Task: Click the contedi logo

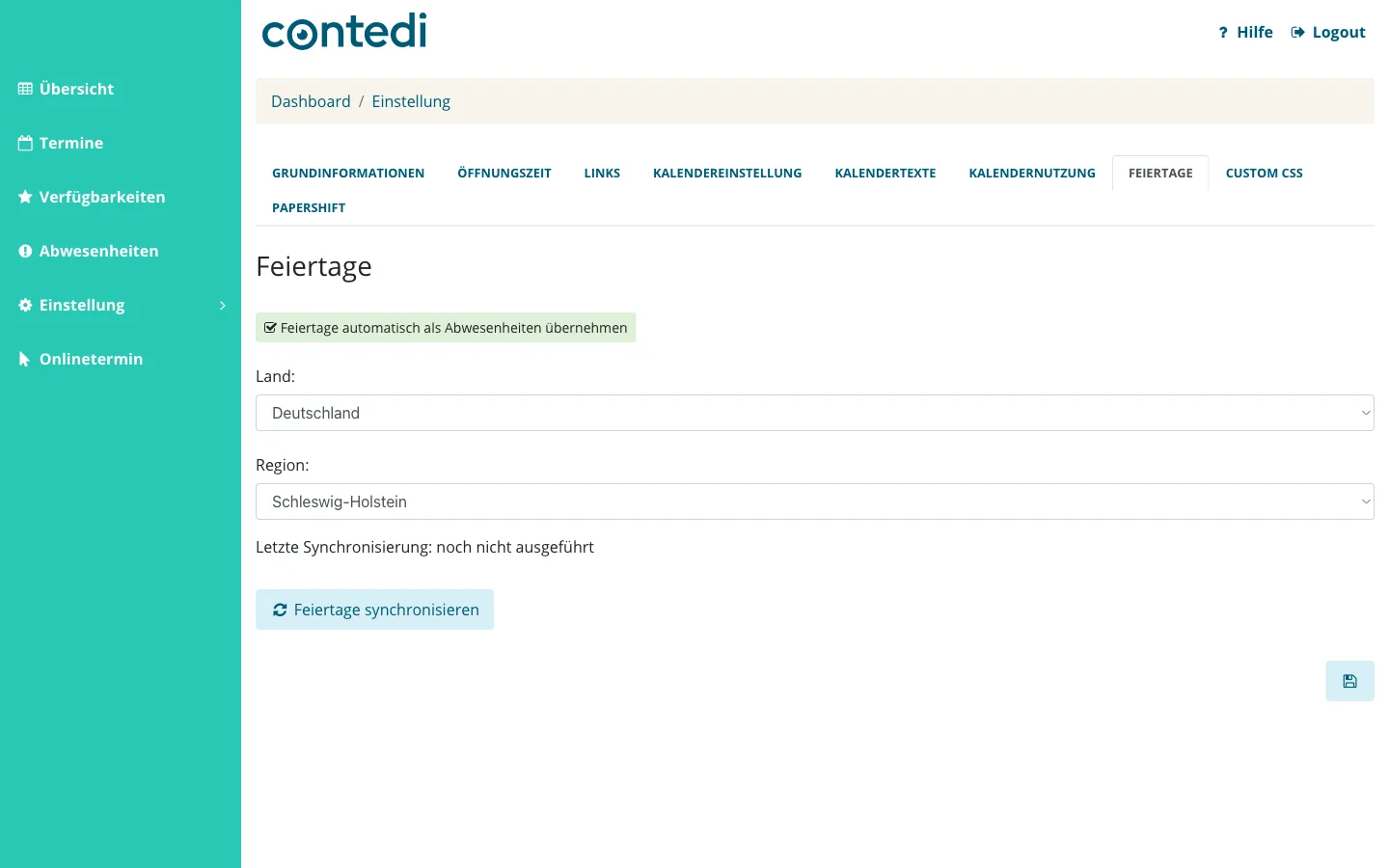Action: point(344,31)
